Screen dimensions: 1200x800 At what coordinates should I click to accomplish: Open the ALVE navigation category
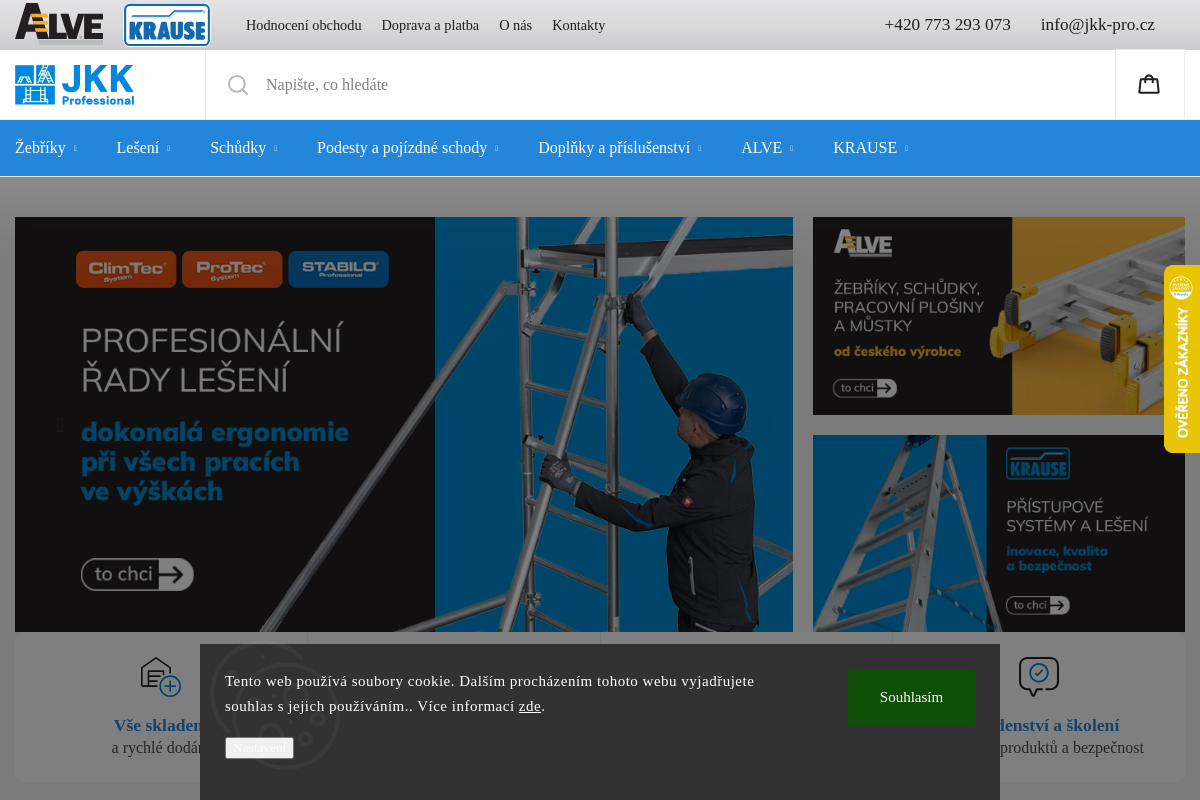[x=761, y=148]
